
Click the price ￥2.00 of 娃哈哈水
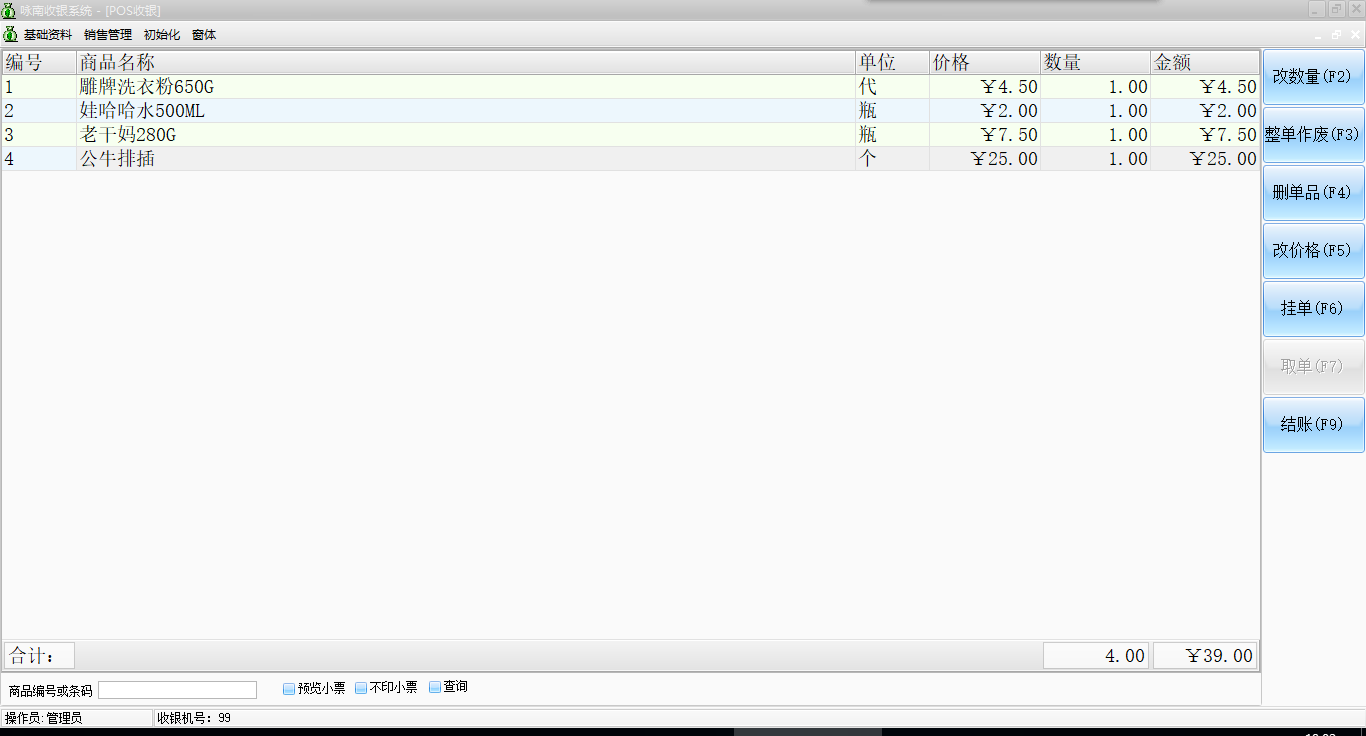[985, 111]
